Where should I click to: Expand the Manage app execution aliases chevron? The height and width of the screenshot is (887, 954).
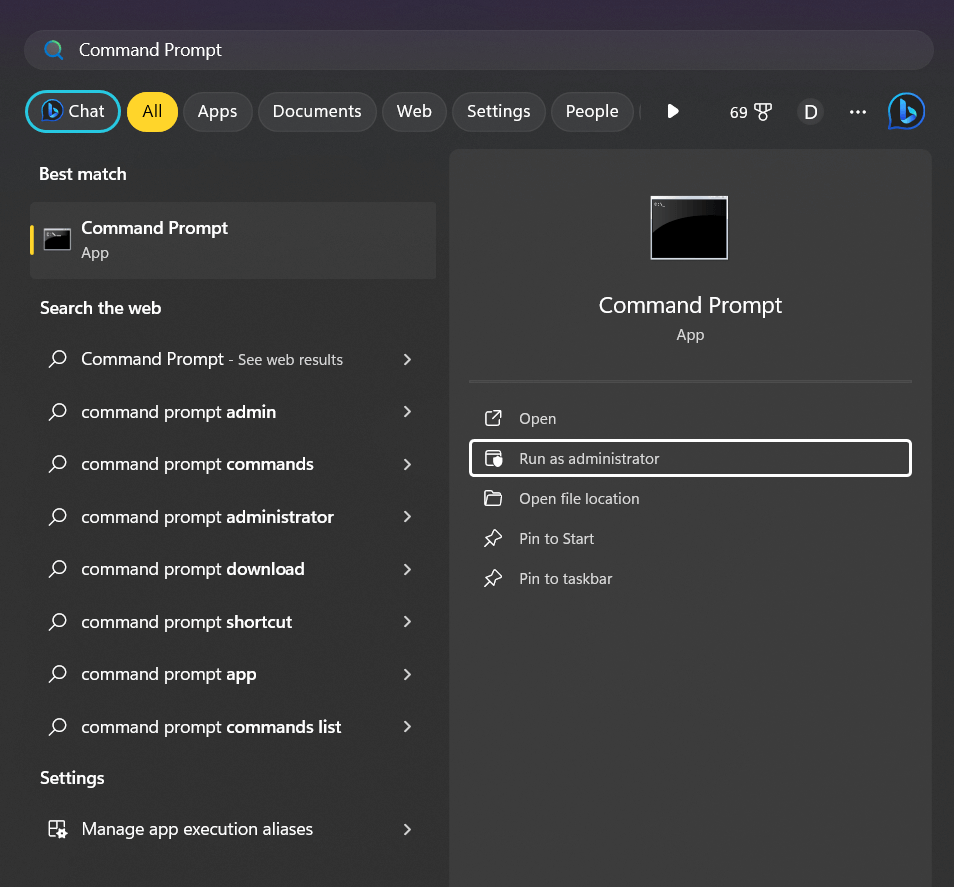(x=407, y=829)
